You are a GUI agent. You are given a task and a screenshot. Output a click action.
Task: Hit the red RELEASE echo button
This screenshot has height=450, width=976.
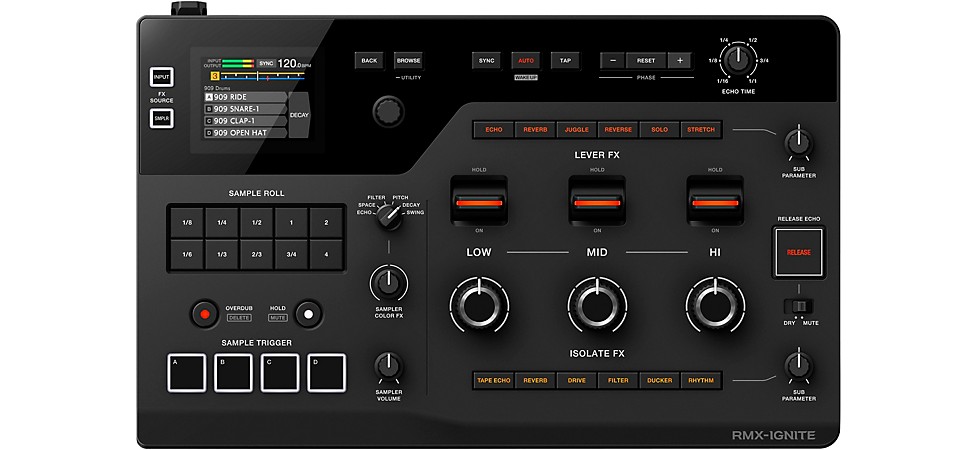coord(799,252)
